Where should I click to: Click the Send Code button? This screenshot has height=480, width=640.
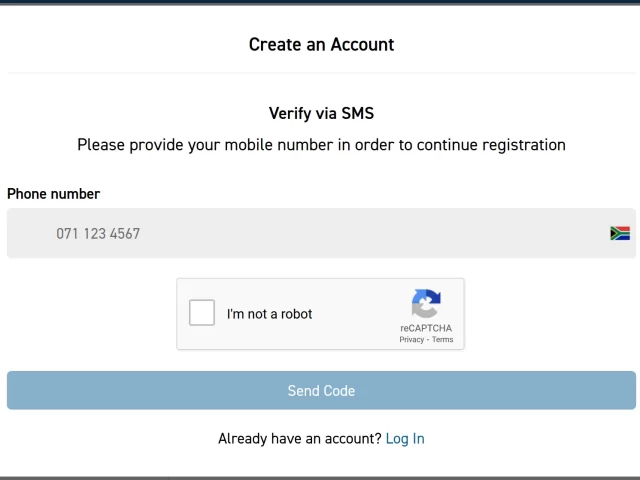321,390
